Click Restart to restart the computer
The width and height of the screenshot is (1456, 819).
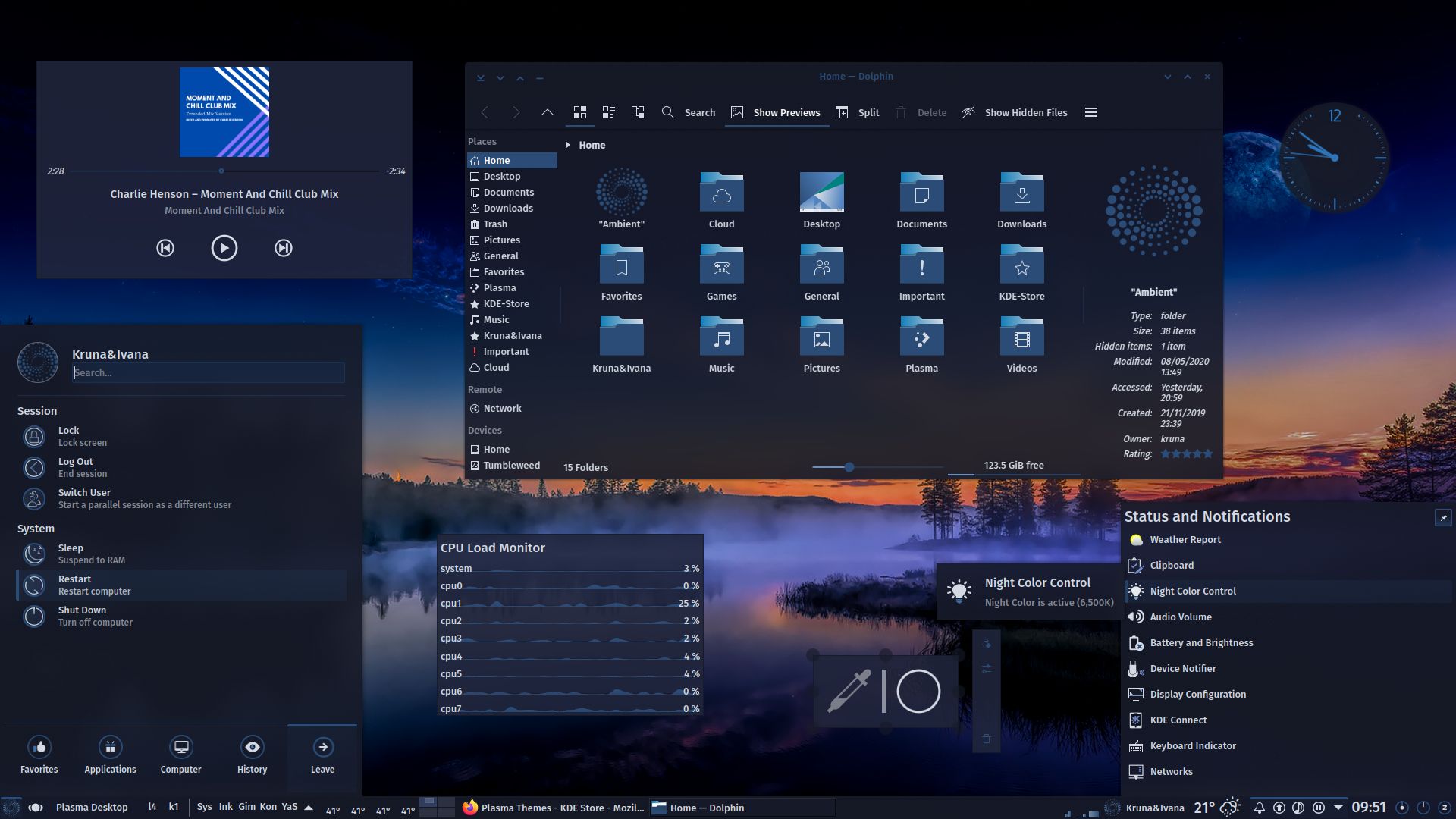pyautogui.click(x=75, y=584)
